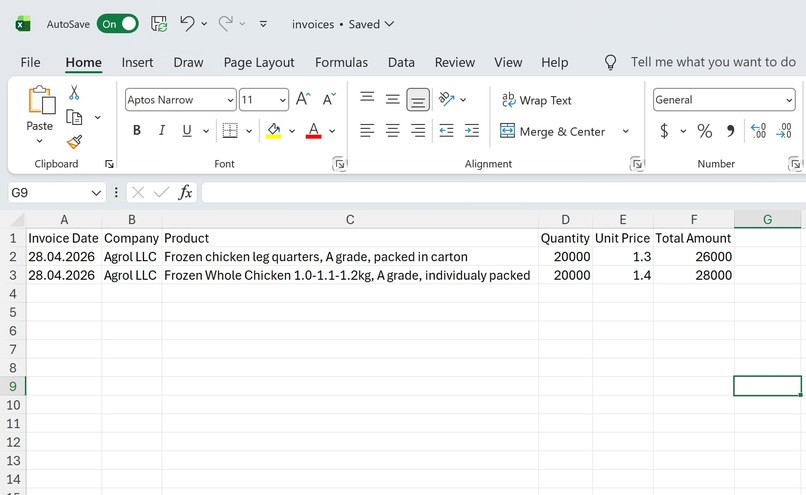The height and width of the screenshot is (495, 806).
Task: Open the Clipboard dialog launcher
Action: point(109,164)
